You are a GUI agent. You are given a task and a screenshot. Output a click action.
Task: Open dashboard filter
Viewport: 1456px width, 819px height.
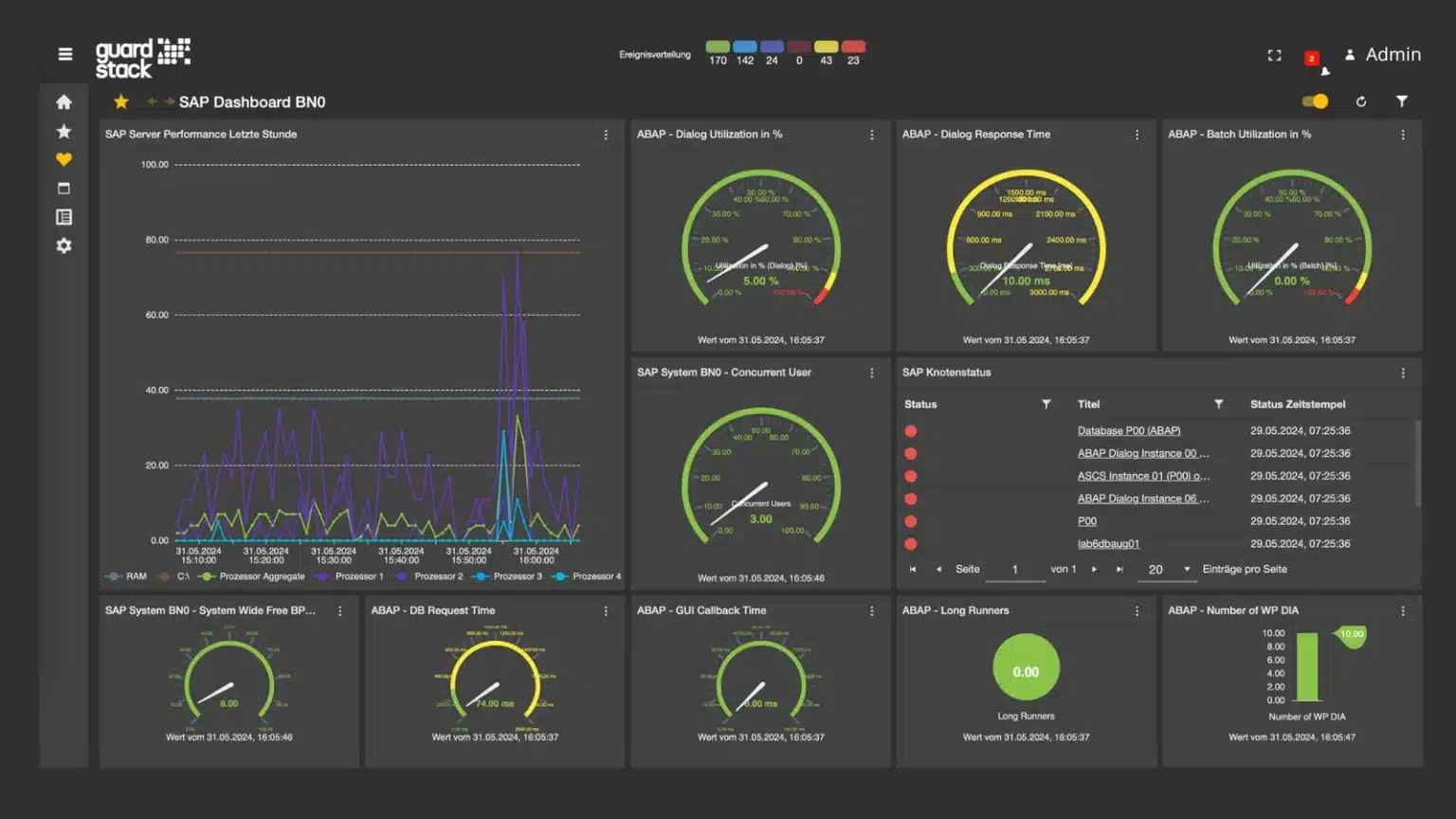(x=1402, y=101)
